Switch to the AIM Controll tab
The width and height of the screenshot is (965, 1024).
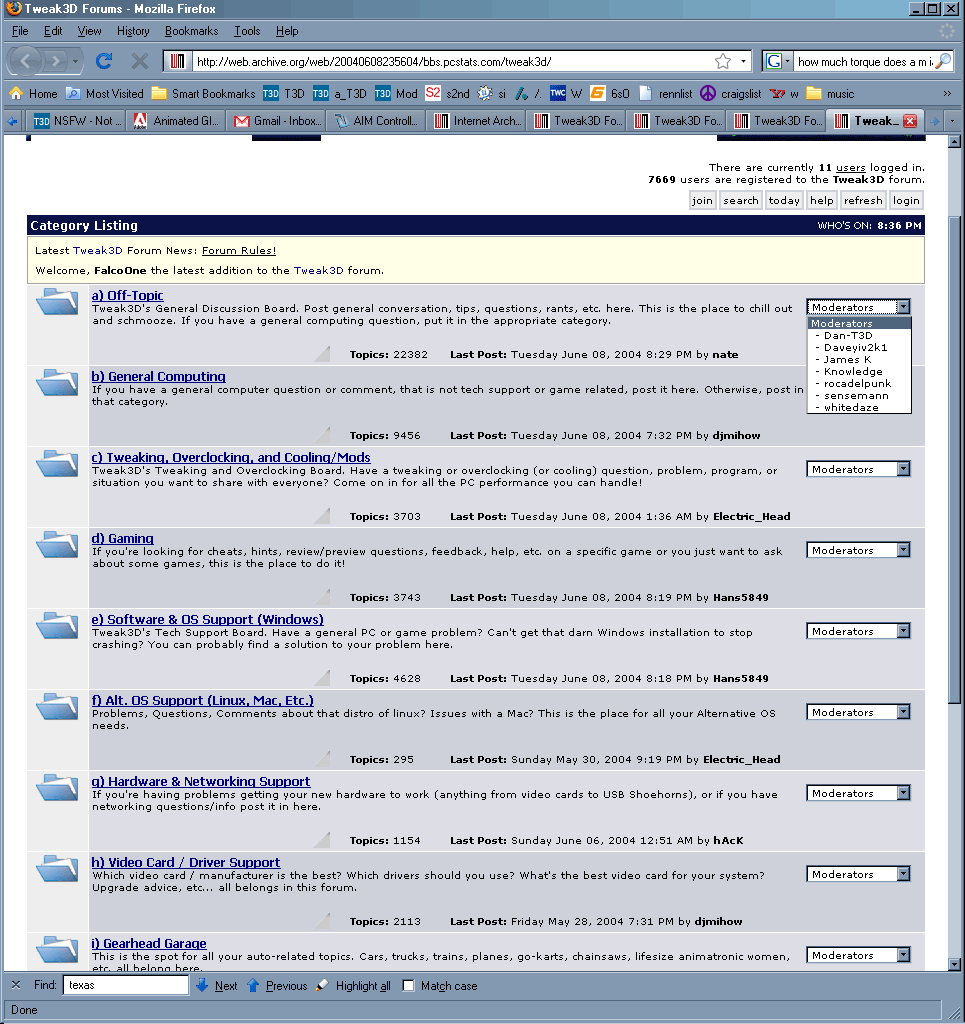(x=378, y=121)
